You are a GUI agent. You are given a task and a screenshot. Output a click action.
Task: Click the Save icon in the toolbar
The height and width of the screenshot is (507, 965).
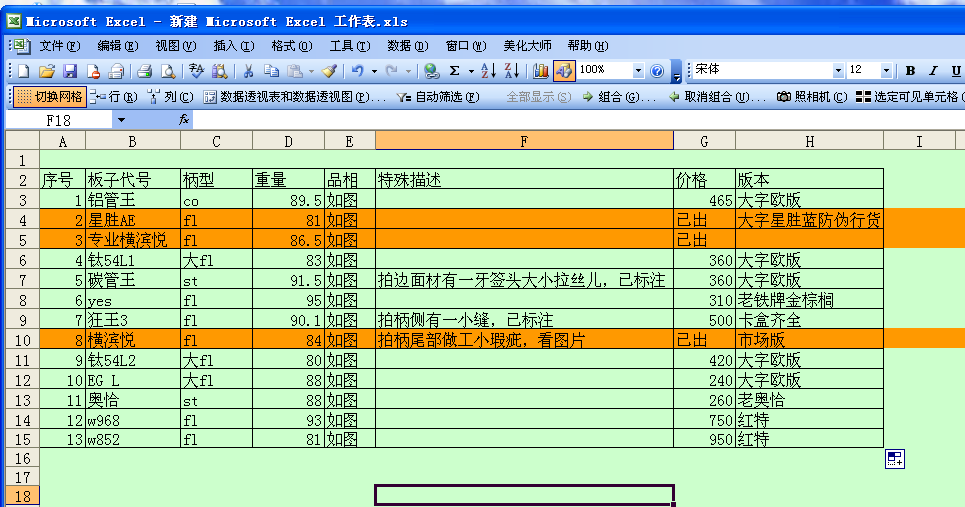click(x=70, y=71)
